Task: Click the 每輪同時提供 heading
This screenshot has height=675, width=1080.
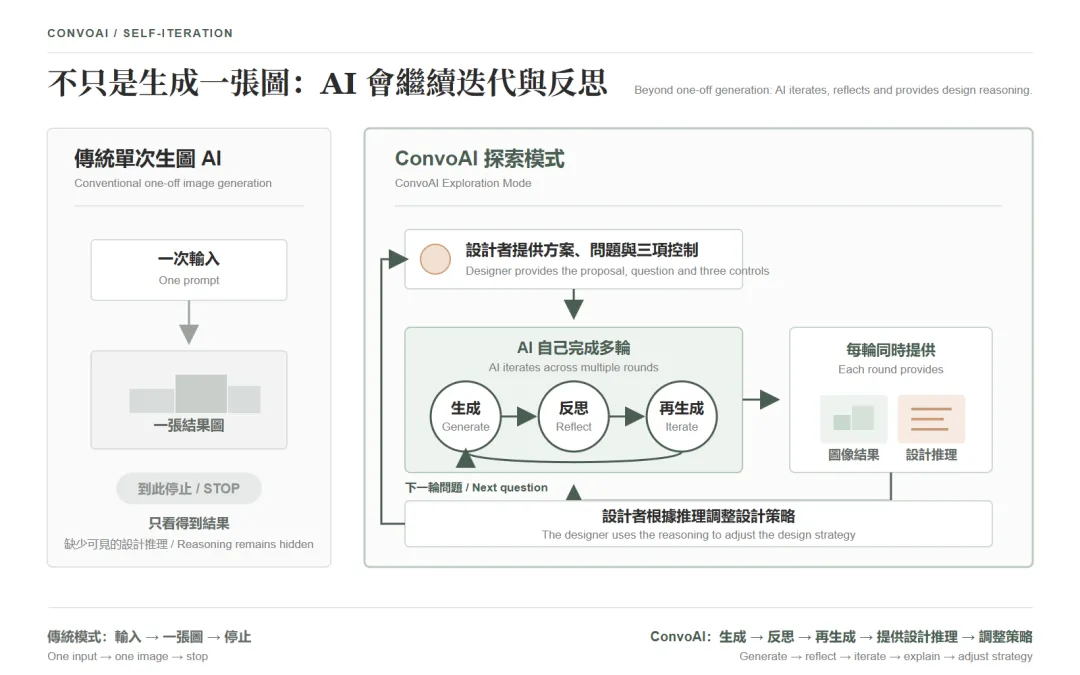Action: coord(891,350)
